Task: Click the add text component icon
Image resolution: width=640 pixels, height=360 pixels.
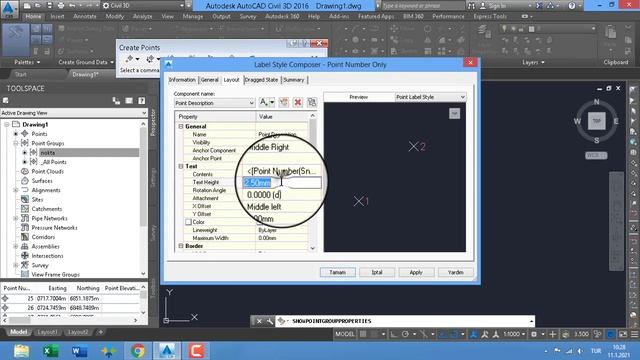Action: click(267, 102)
